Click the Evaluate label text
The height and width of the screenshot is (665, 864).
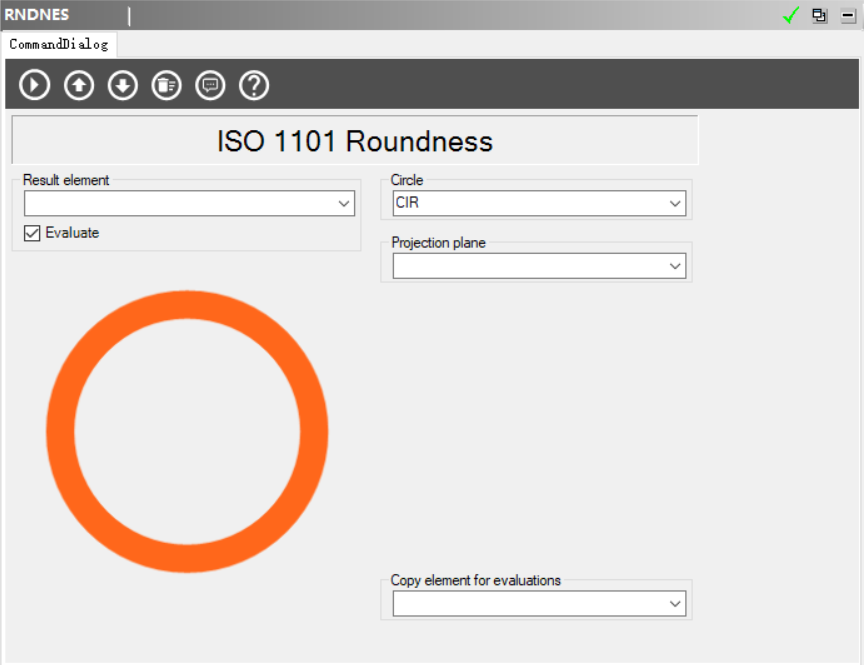pyautogui.click(x=72, y=233)
